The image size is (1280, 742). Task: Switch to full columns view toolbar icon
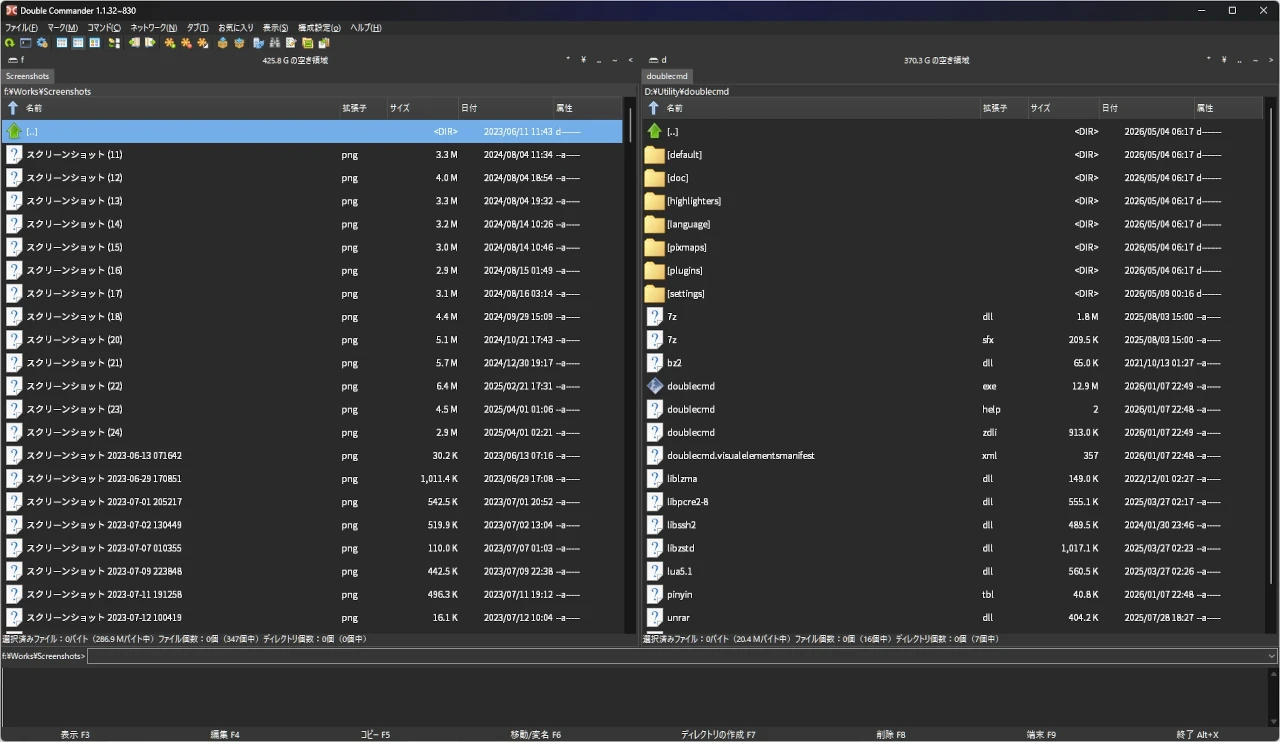78,43
